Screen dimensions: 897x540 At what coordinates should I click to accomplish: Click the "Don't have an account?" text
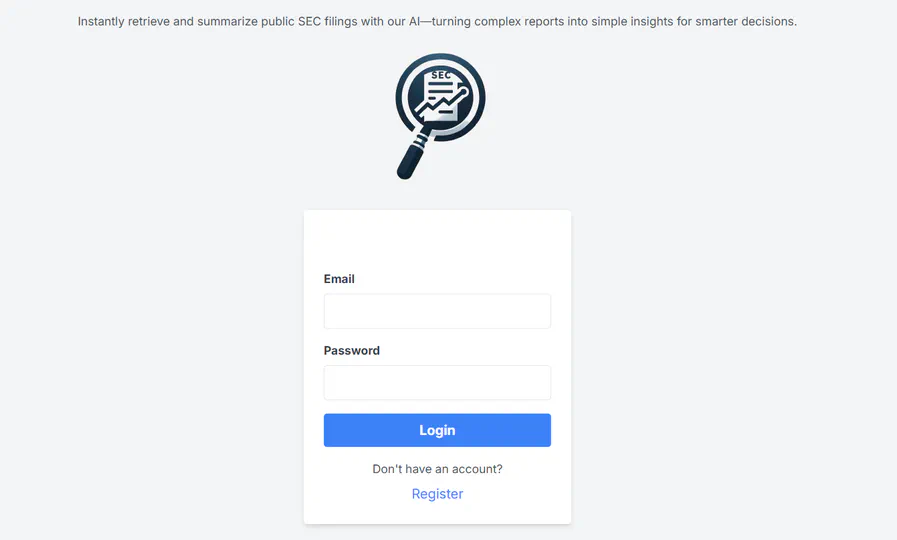tap(437, 469)
